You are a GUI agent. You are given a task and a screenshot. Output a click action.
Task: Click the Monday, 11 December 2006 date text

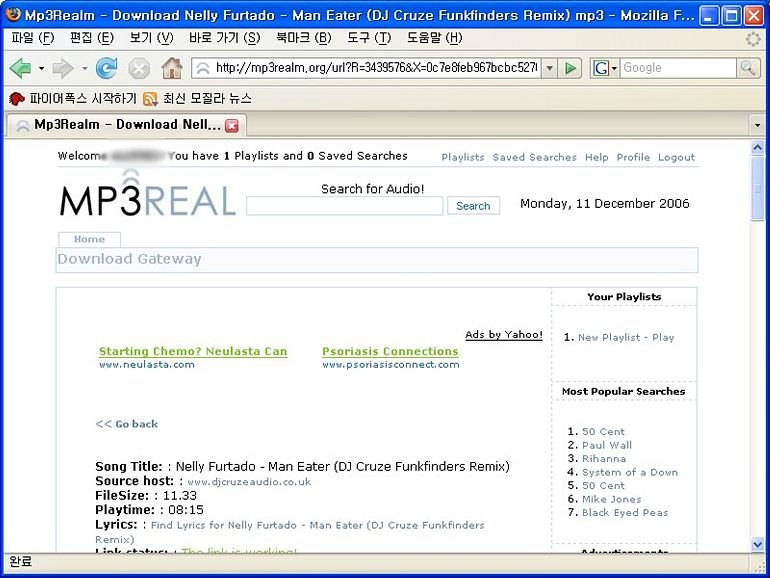coord(605,203)
